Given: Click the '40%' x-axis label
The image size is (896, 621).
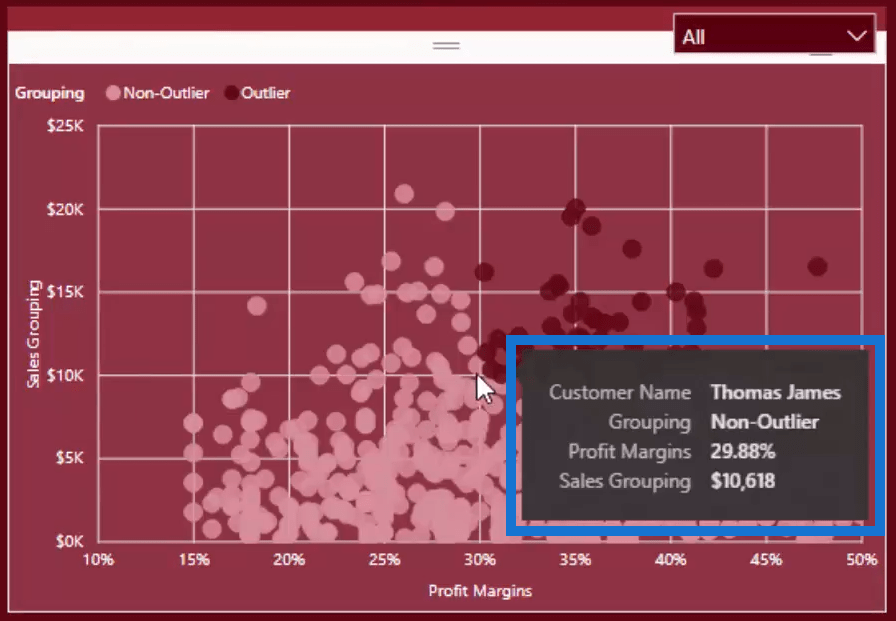Looking at the screenshot, I should 671,560.
